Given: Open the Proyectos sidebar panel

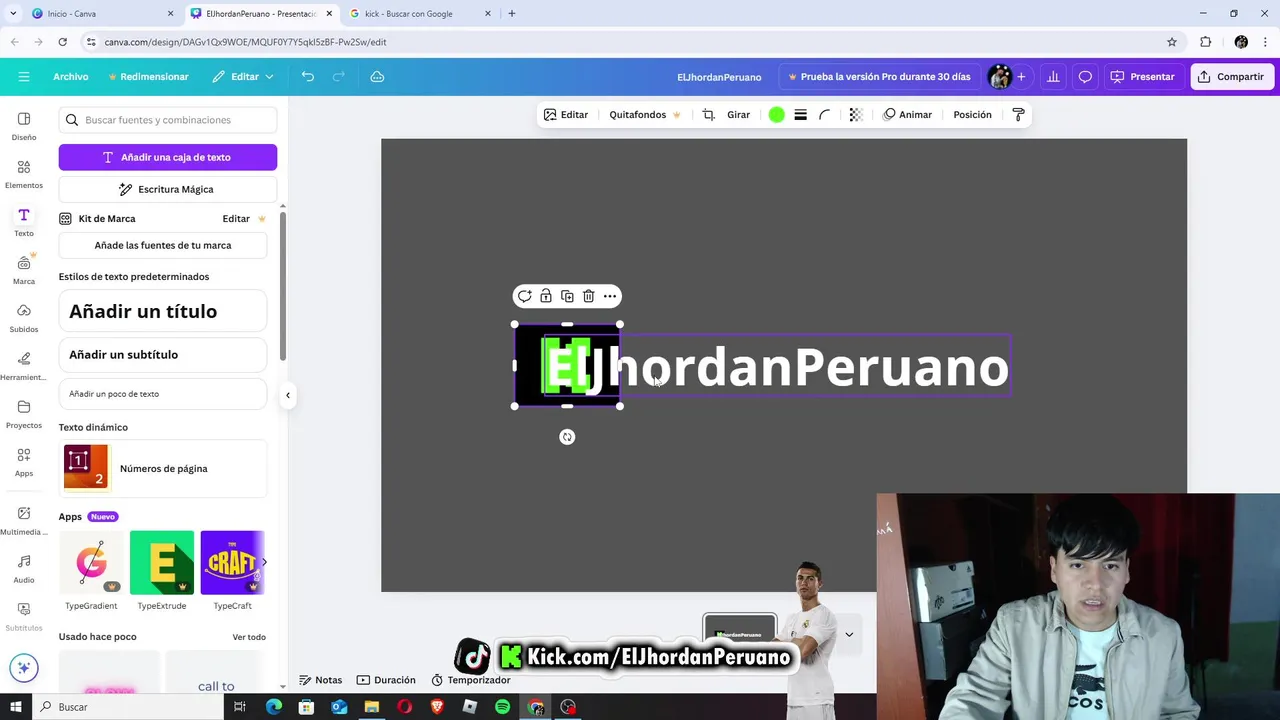Looking at the screenshot, I should [24, 414].
